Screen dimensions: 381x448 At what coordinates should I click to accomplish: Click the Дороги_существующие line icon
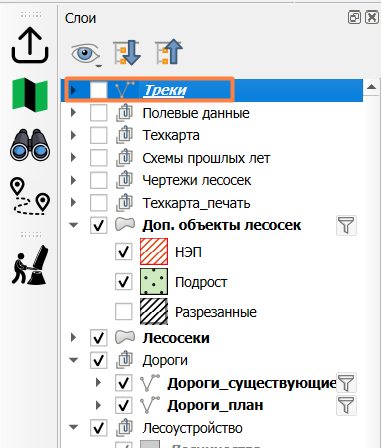(150, 383)
